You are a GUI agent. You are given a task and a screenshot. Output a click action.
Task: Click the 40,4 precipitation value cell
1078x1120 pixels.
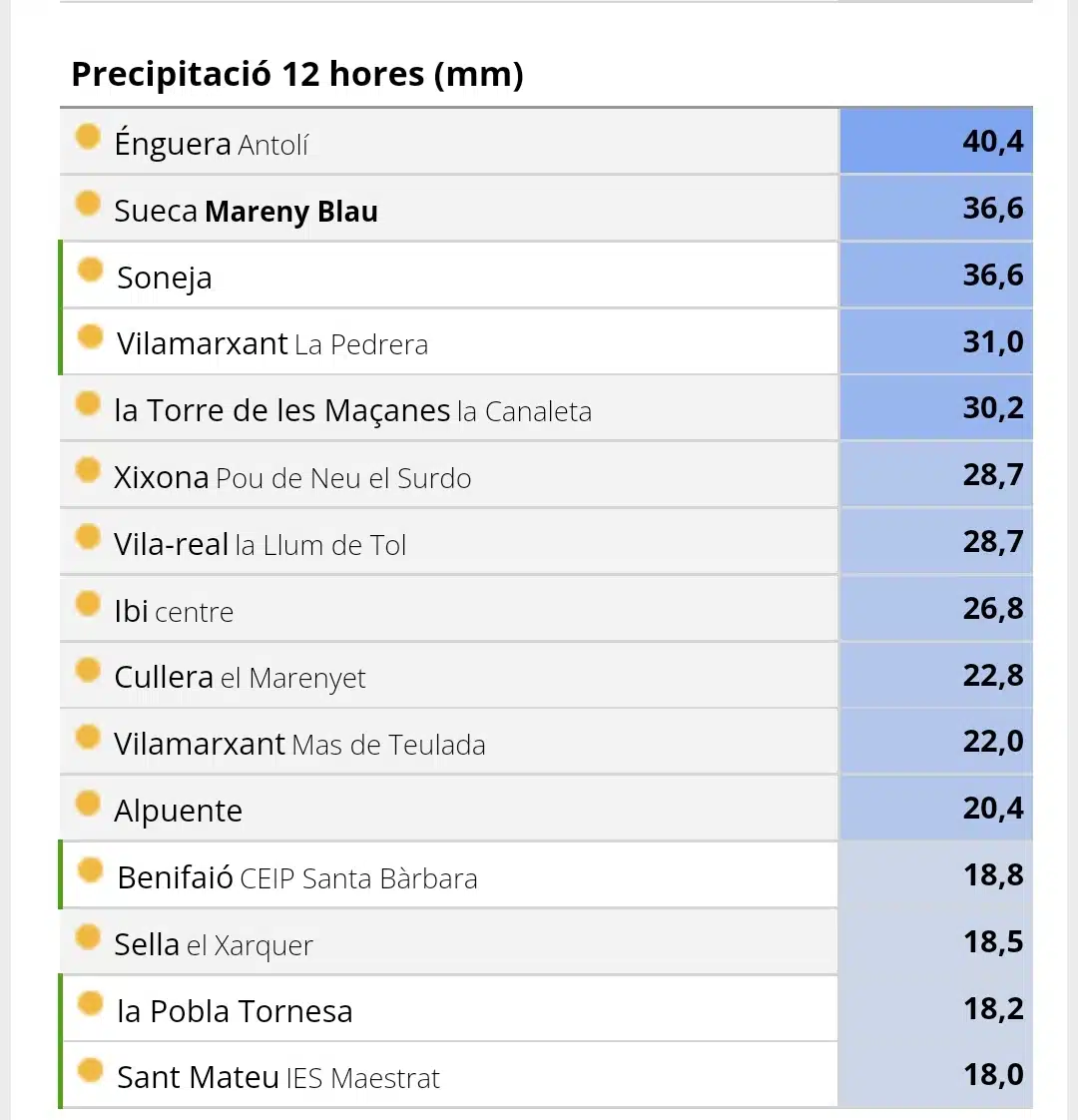click(936, 141)
